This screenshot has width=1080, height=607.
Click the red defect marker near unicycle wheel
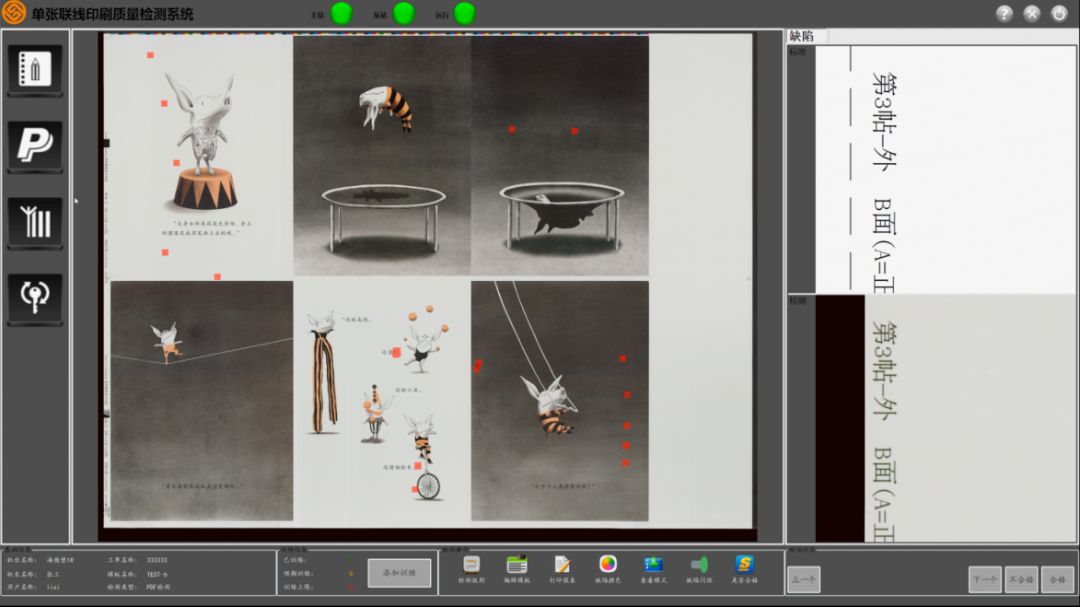(x=415, y=489)
